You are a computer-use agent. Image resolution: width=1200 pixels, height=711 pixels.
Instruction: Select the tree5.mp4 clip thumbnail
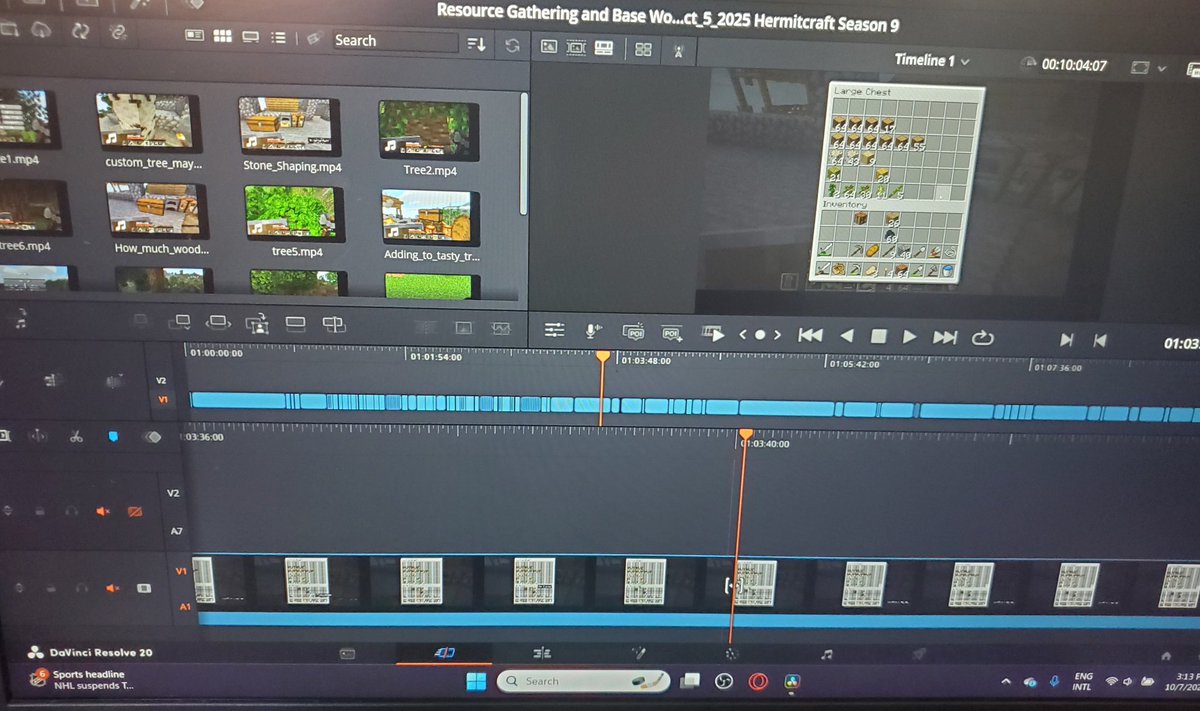[x=295, y=214]
